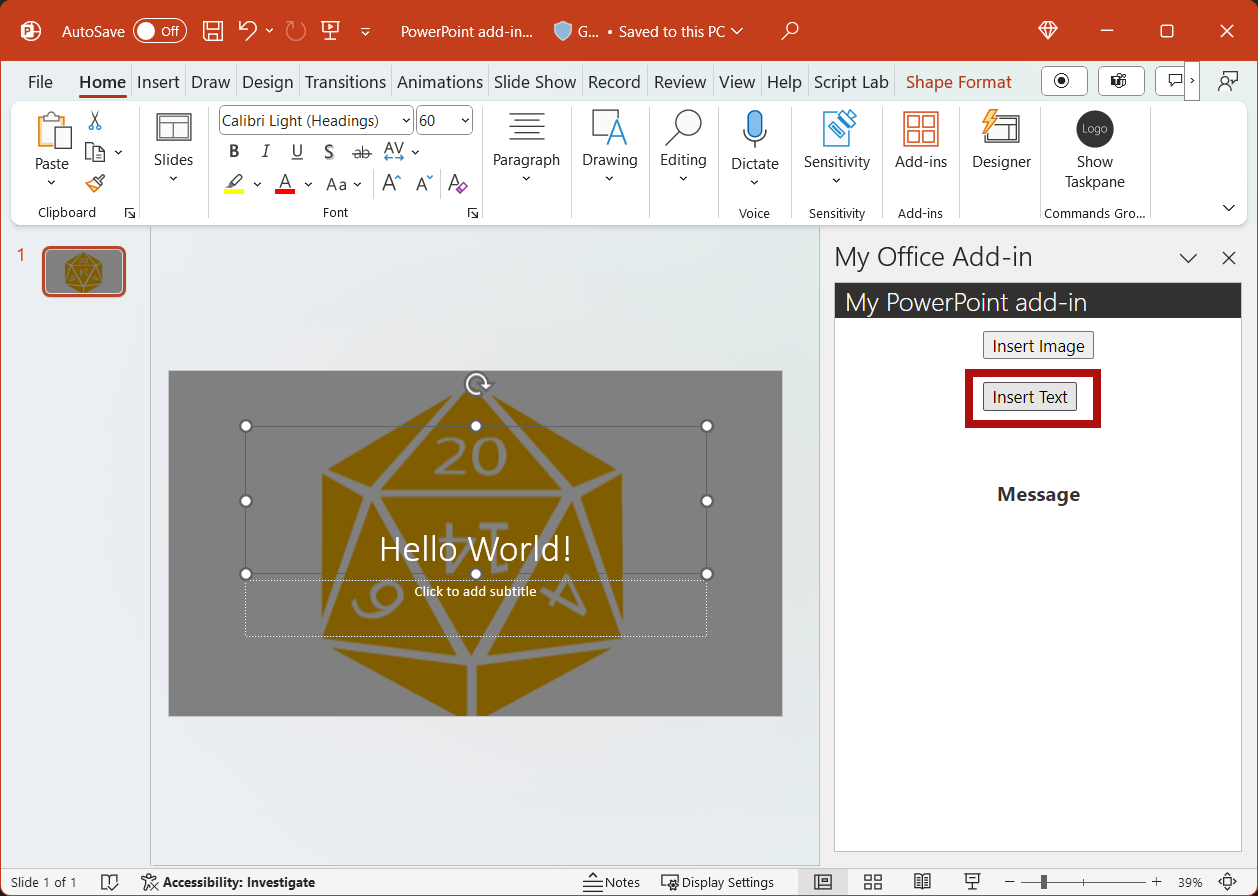Viewport: 1258px width, 896px height.
Task: Toggle italic formatting
Action: tap(265, 152)
